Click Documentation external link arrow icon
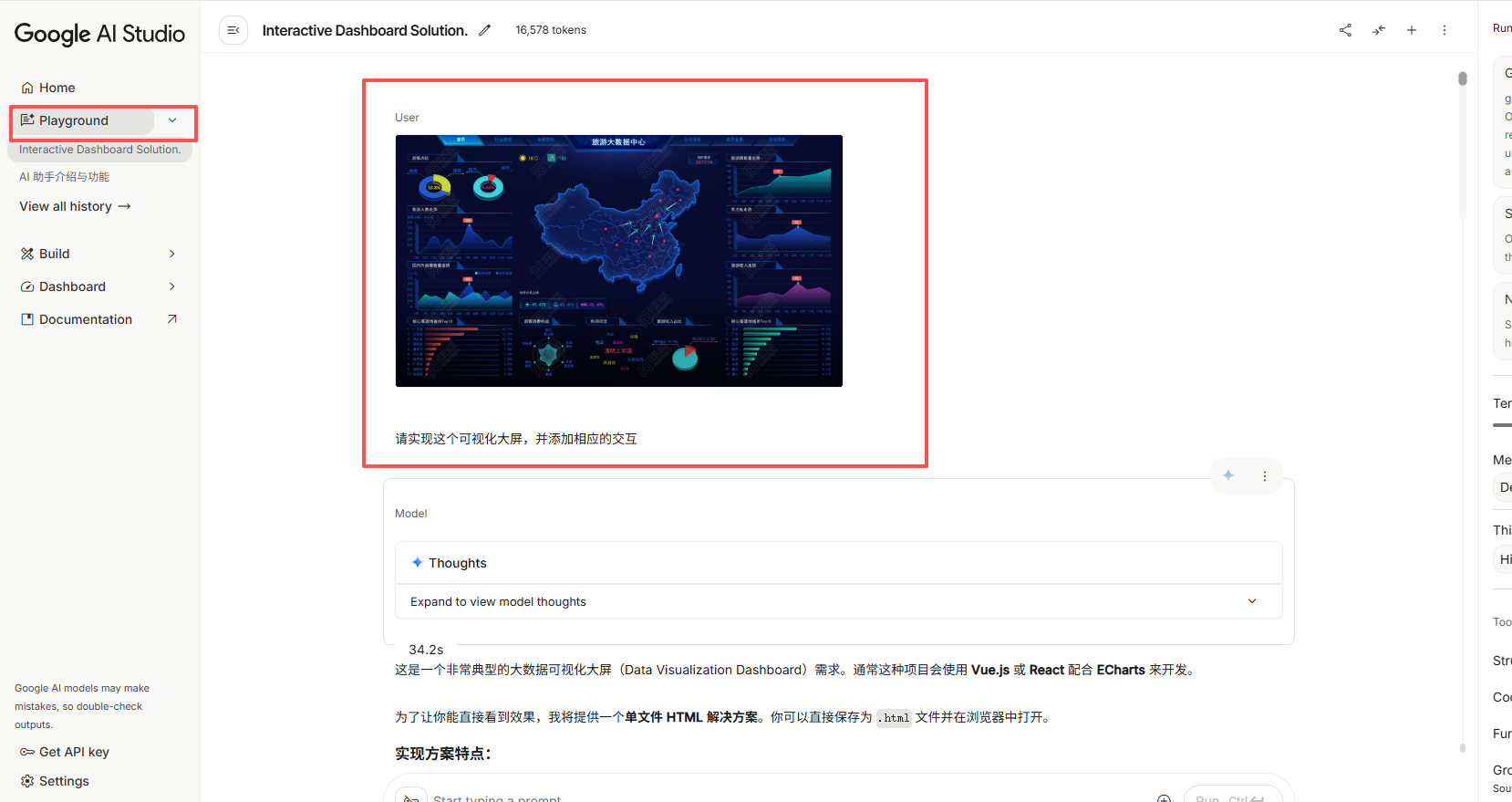 click(172, 319)
